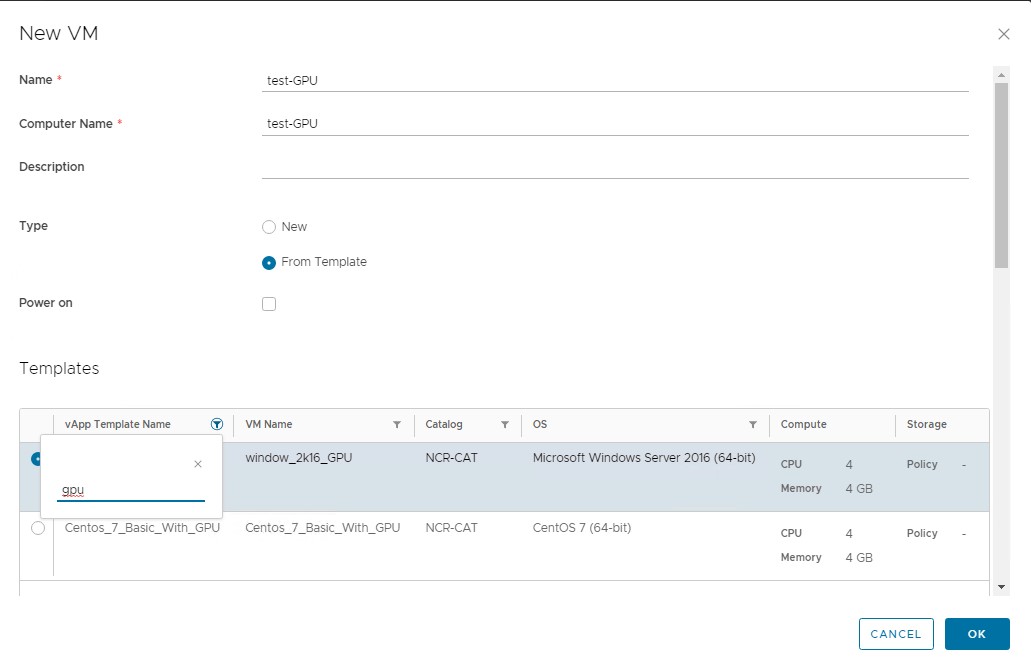Select the window_2k16_GPU template radio button
This screenshot has height=670, width=1031.
(x=38, y=458)
